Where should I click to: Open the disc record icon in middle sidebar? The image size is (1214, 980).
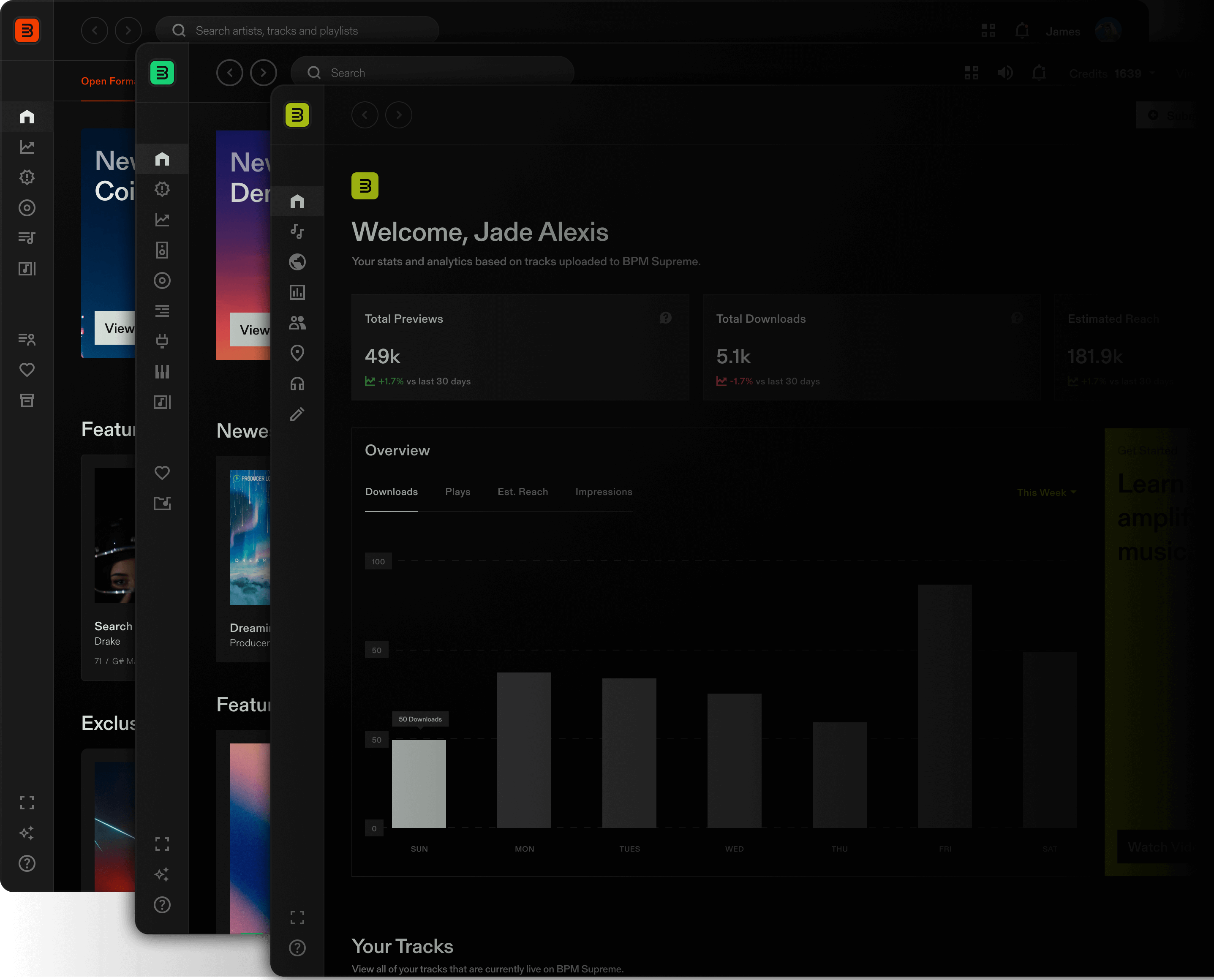point(162,280)
